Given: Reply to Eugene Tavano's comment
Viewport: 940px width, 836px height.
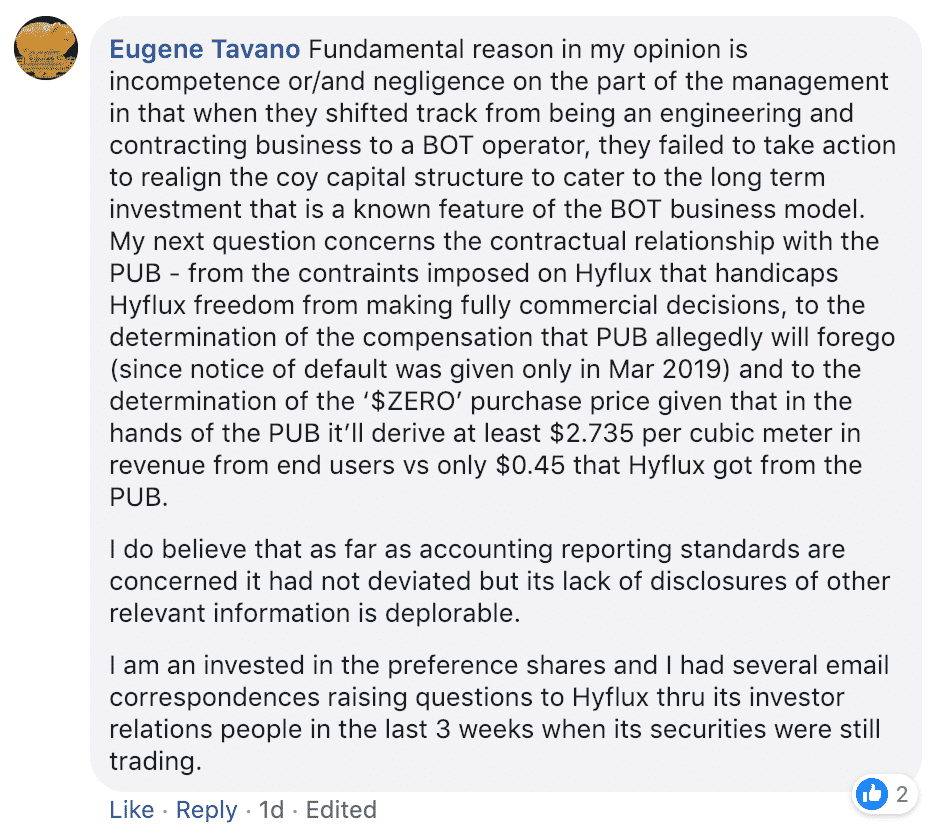Looking at the screenshot, I should click(206, 810).
